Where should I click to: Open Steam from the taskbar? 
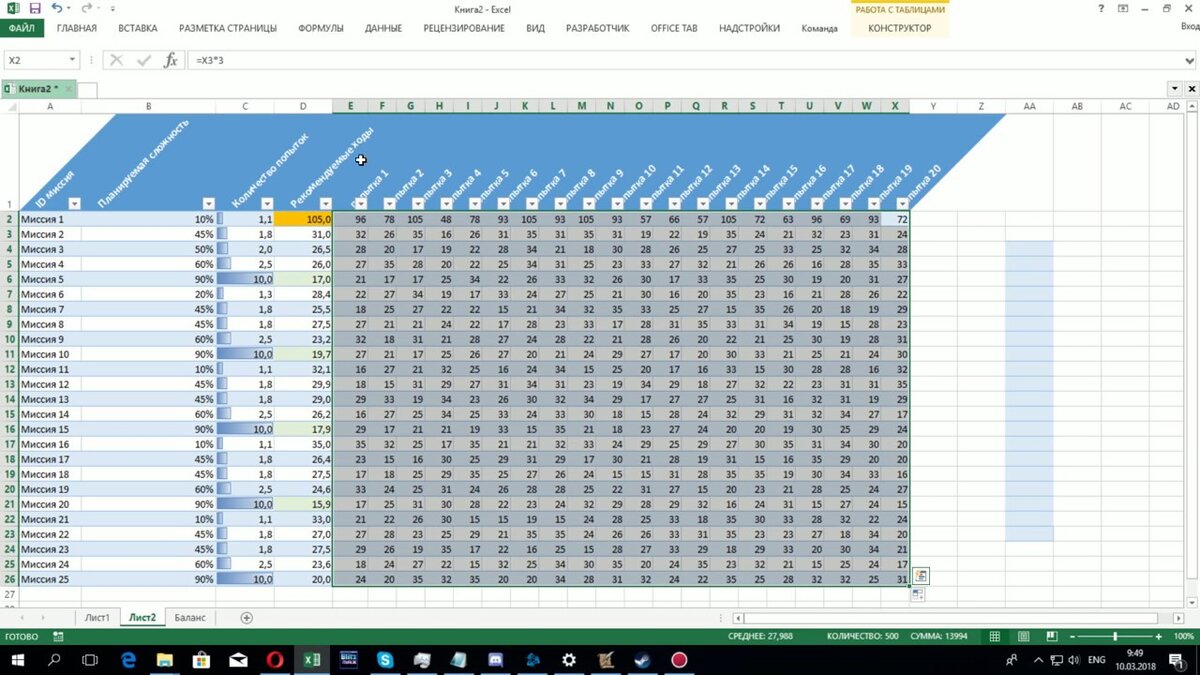642,660
